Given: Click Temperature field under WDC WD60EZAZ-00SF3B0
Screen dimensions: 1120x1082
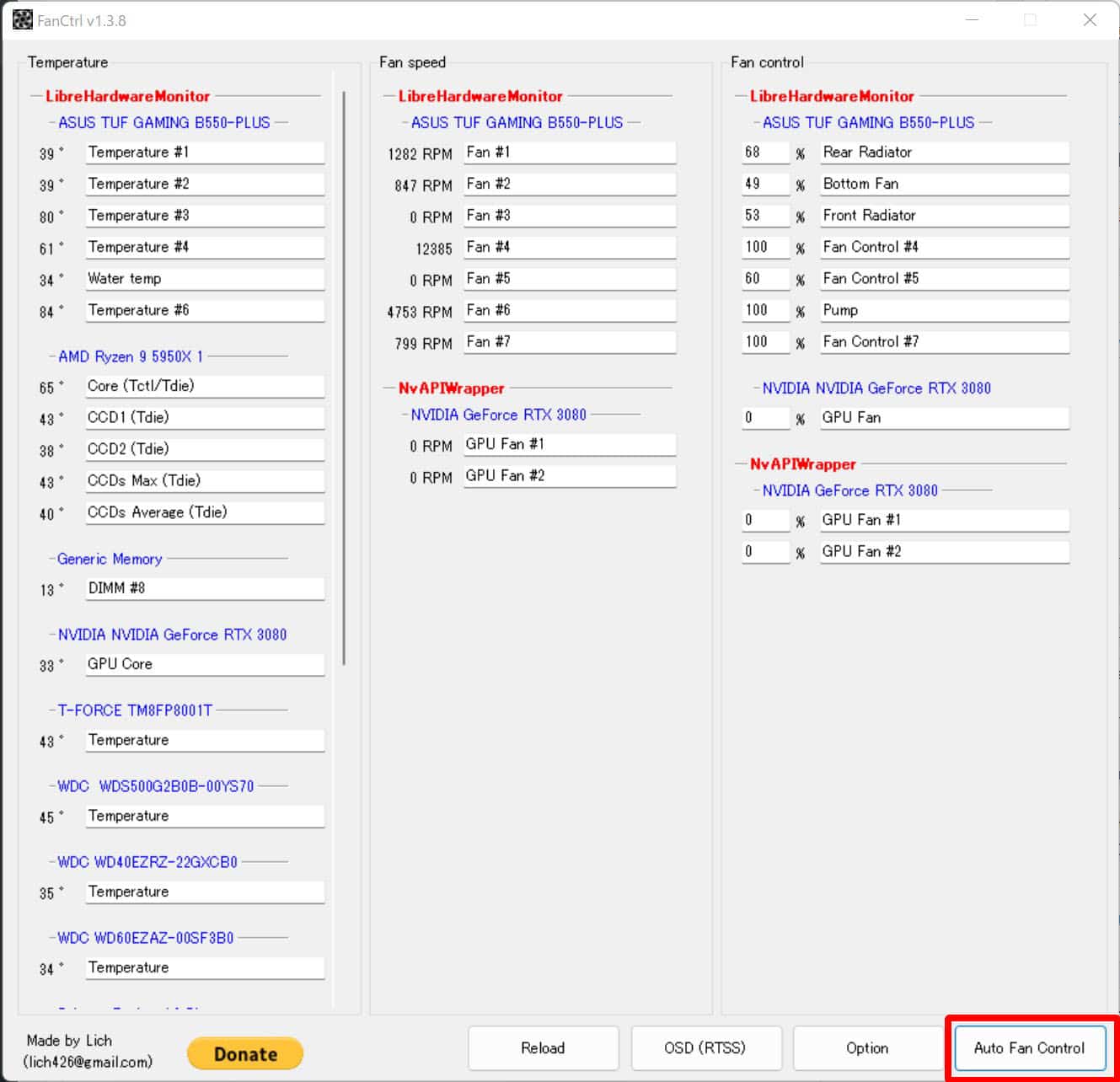Looking at the screenshot, I should [x=205, y=968].
